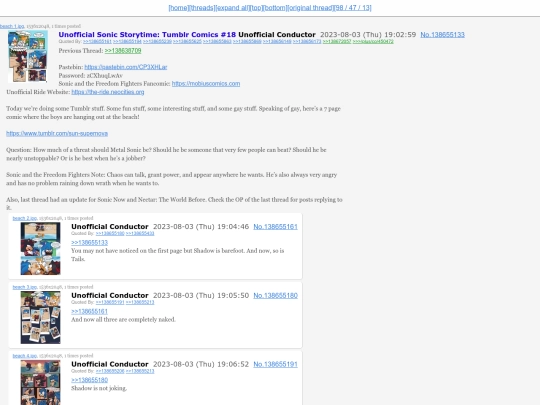Click the paragraph starting 'Sonic and the Freedom Fighters Note'

[x=172, y=179]
